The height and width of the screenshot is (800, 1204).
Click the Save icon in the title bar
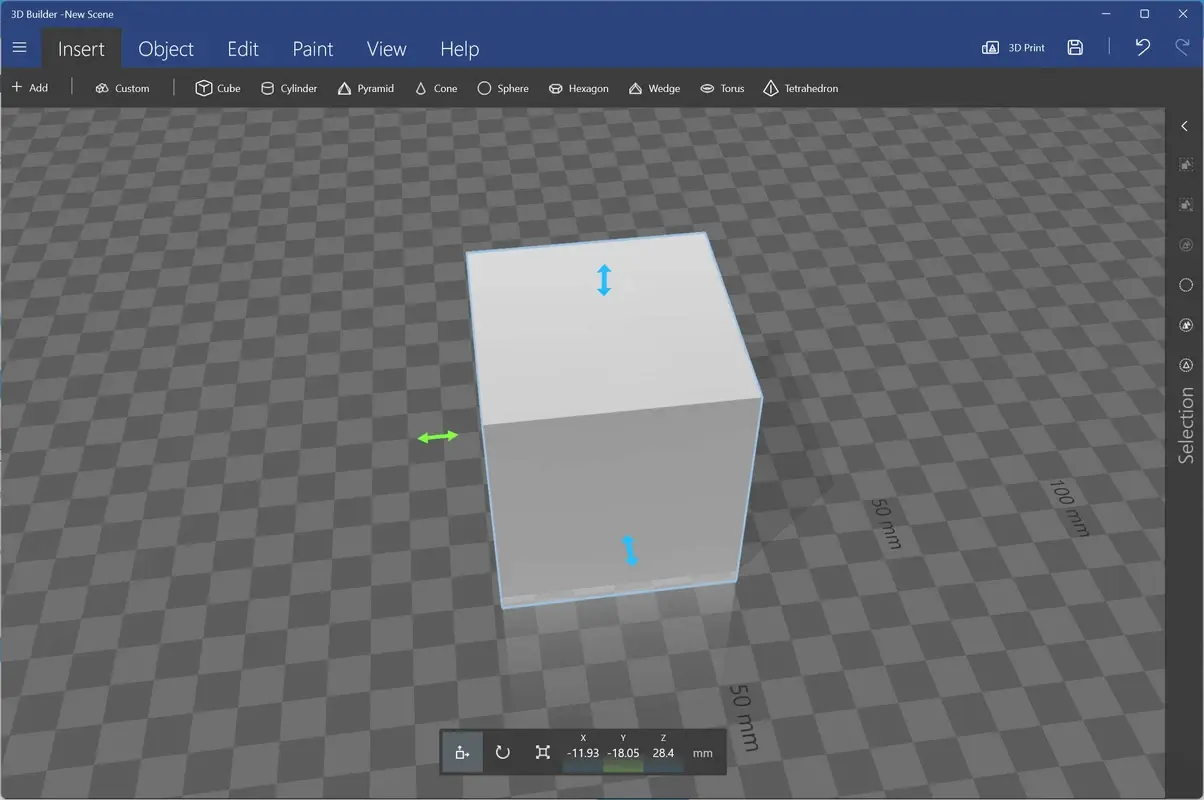[1074, 47]
